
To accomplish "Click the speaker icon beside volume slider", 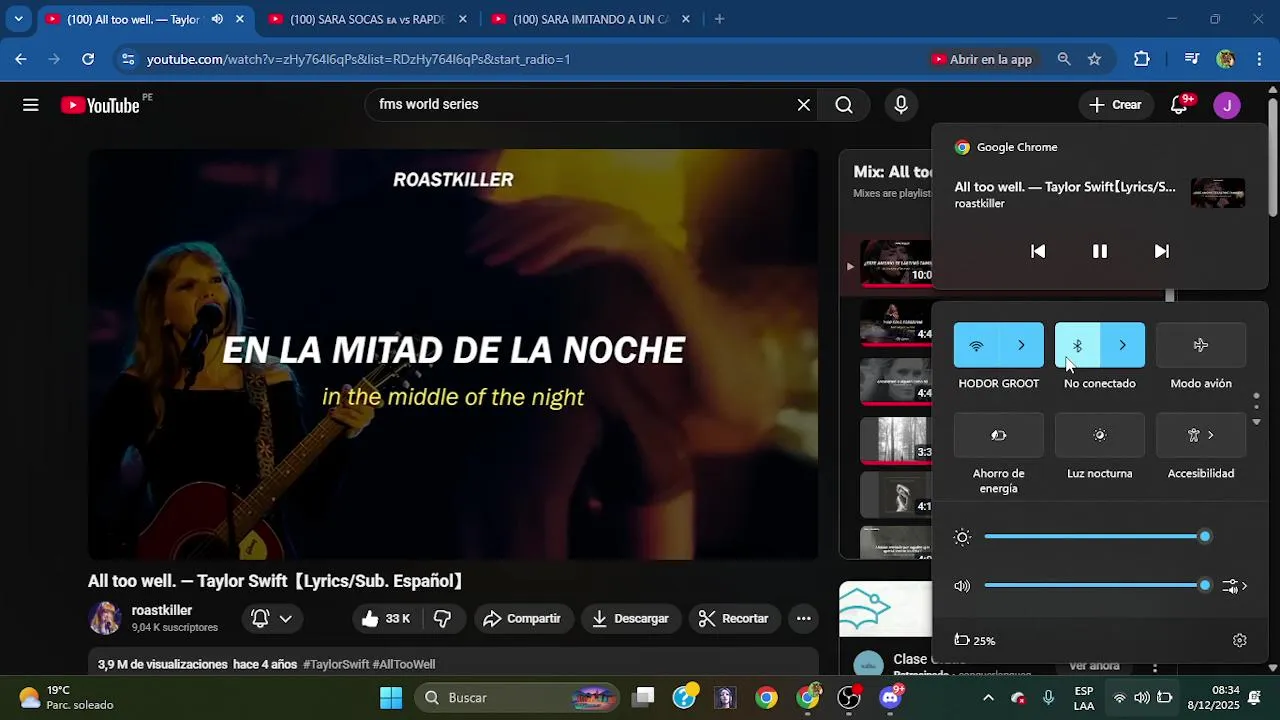I will click(x=962, y=586).
